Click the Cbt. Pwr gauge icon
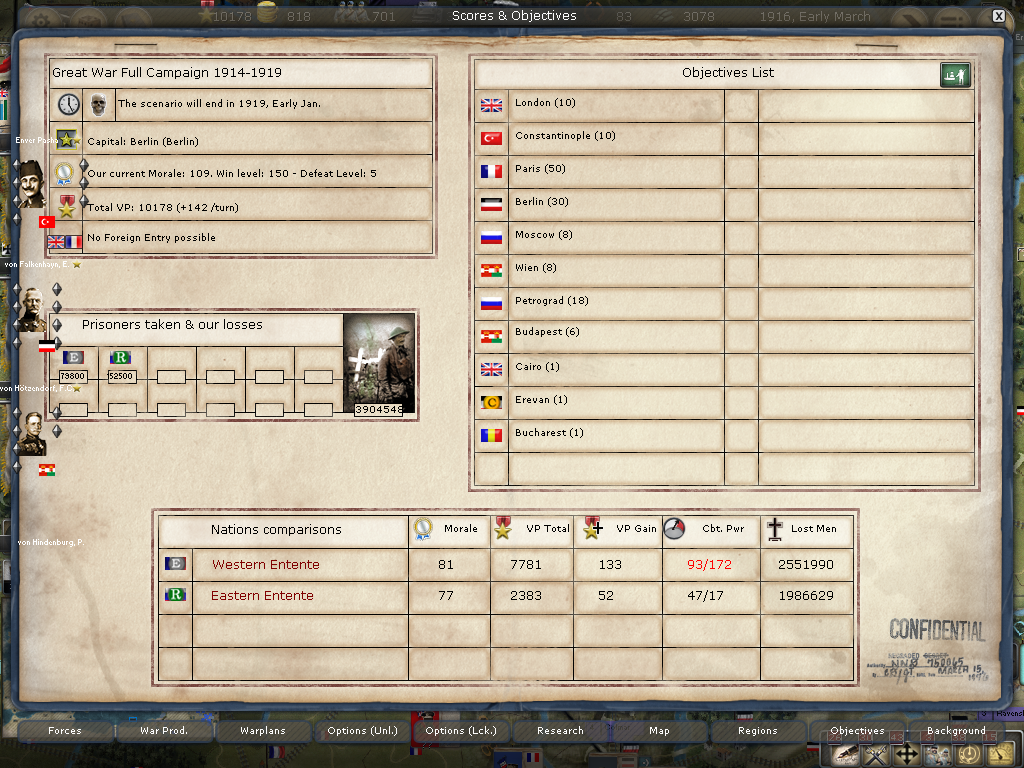Screen dimensions: 1024x768 (675, 530)
